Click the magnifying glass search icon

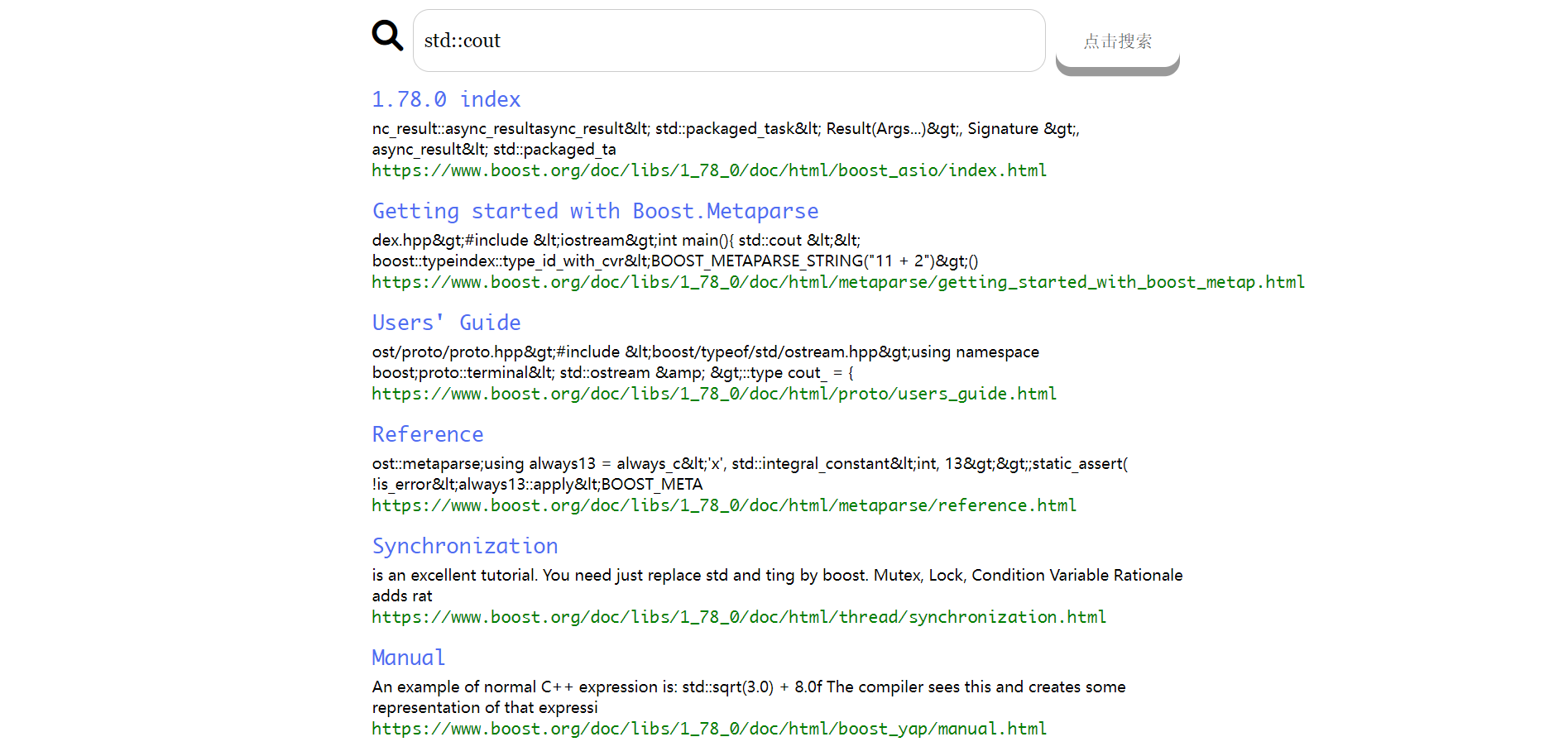click(x=387, y=36)
